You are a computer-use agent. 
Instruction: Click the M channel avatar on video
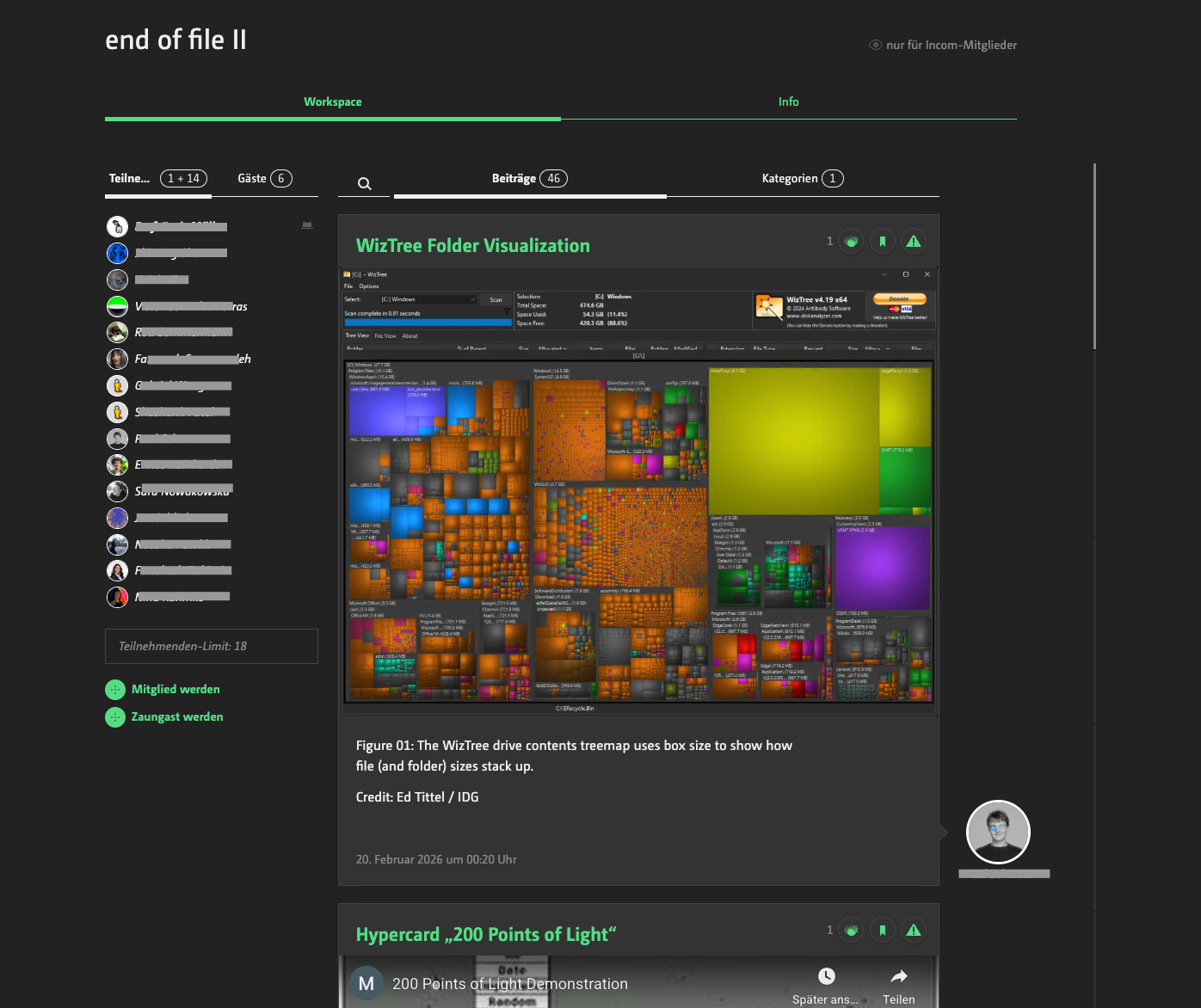pos(366,984)
